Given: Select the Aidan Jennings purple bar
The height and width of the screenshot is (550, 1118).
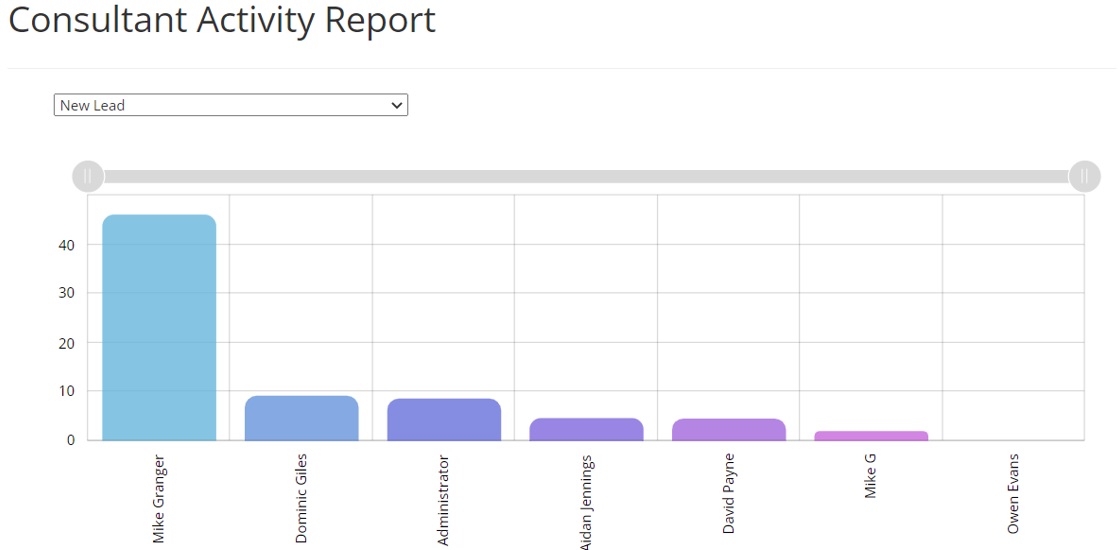Looking at the screenshot, I should (586, 429).
